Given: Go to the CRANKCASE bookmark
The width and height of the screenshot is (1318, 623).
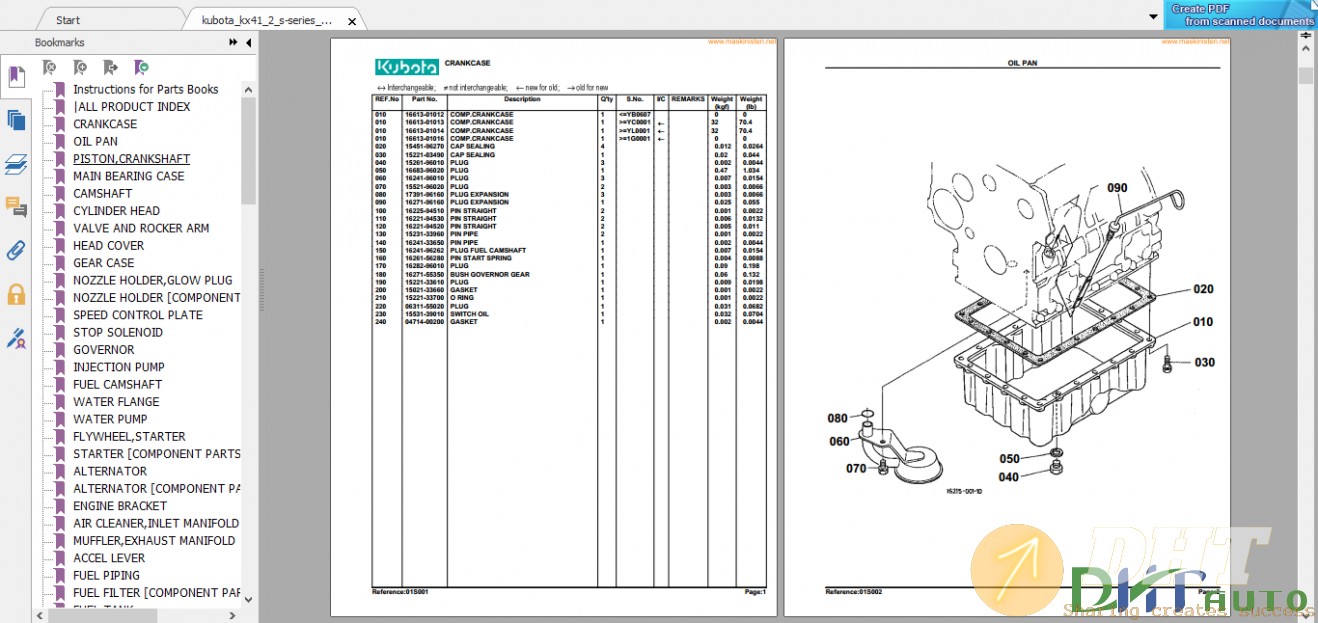Looking at the screenshot, I should coord(105,124).
